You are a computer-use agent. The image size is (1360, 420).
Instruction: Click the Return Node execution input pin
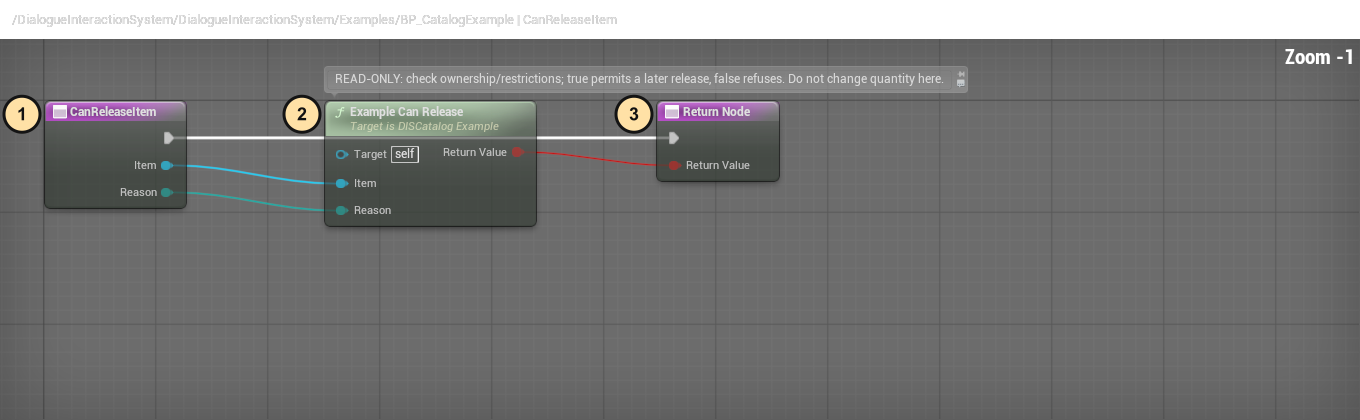pyautogui.click(x=674, y=138)
